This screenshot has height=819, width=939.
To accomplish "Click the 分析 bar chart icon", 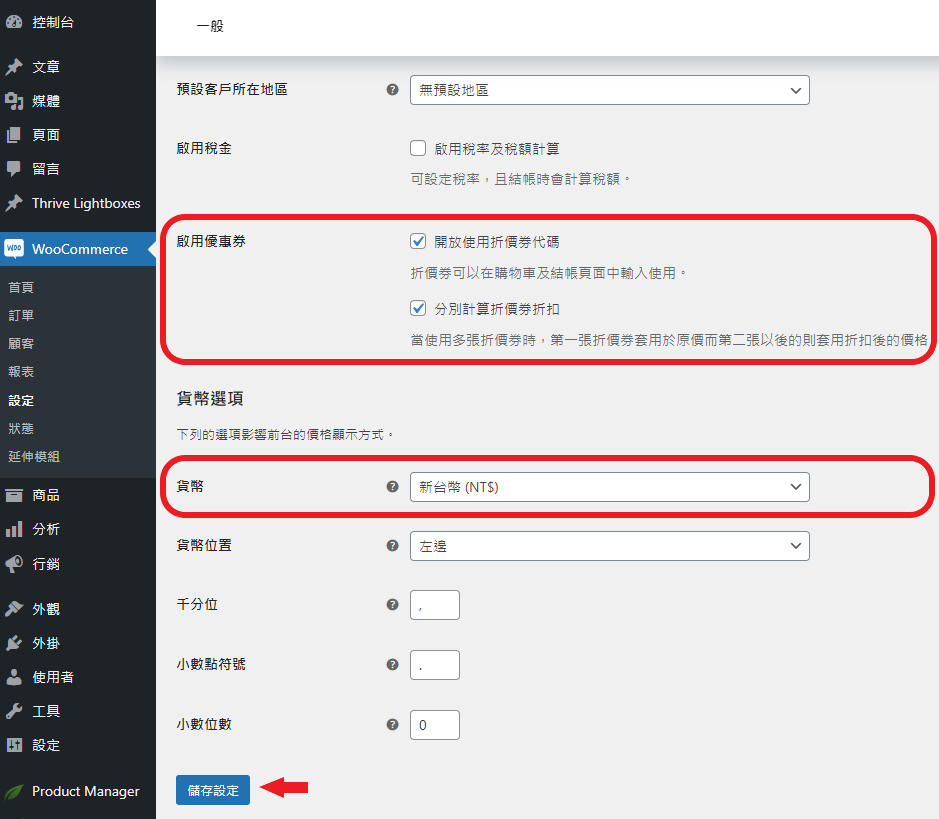I will pyautogui.click(x=14, y=529).
